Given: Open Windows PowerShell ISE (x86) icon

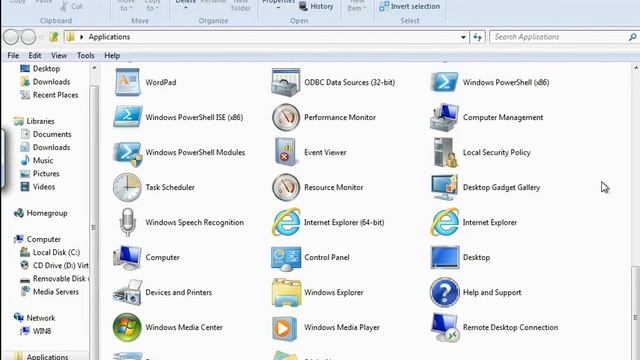Looking at the screenshot, I should (128, 117).
